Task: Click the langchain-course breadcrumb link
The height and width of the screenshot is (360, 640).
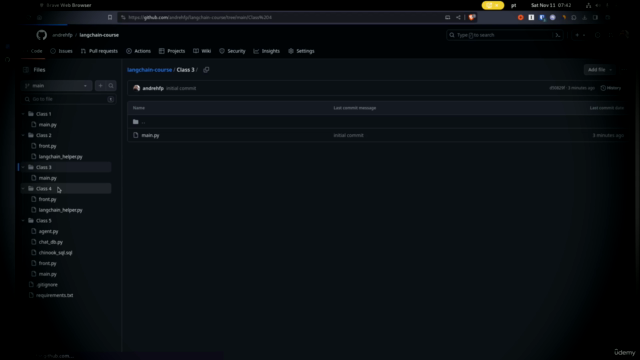Action: pyautogui.click(x=149, y=70)
